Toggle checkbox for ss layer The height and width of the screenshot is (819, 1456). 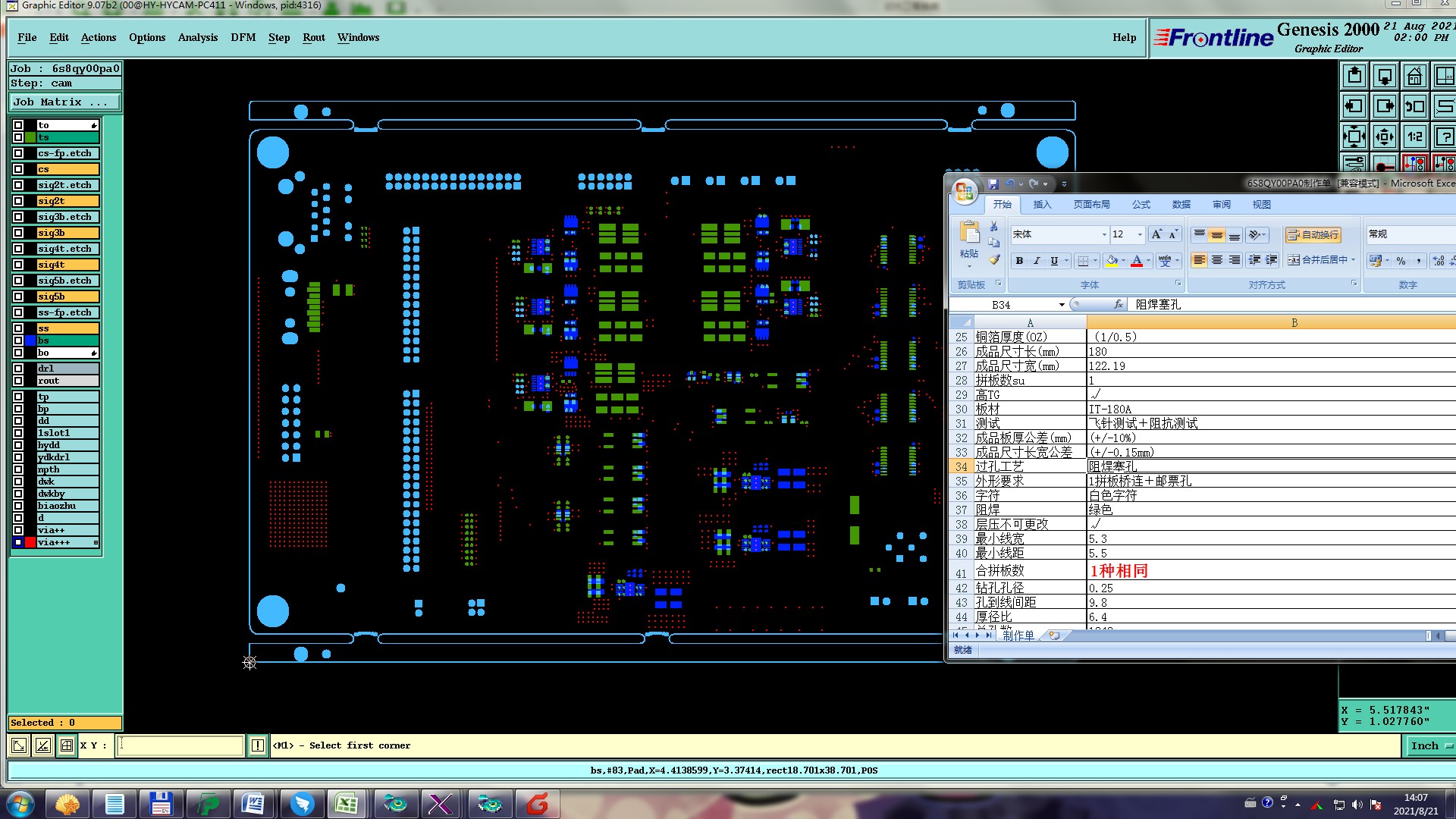[18, 328]
